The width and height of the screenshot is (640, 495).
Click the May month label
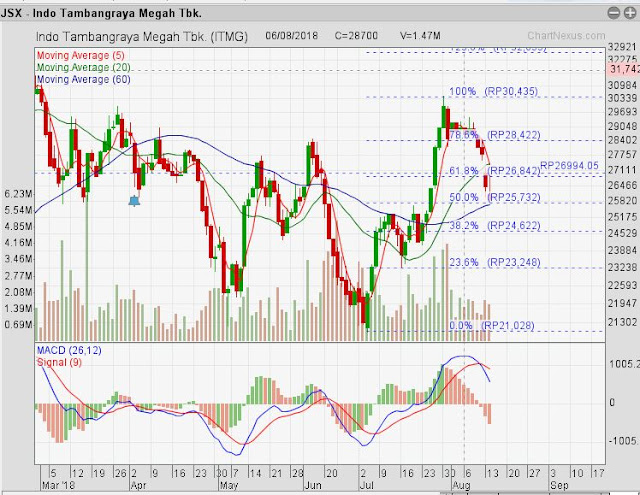coord(229,486)
